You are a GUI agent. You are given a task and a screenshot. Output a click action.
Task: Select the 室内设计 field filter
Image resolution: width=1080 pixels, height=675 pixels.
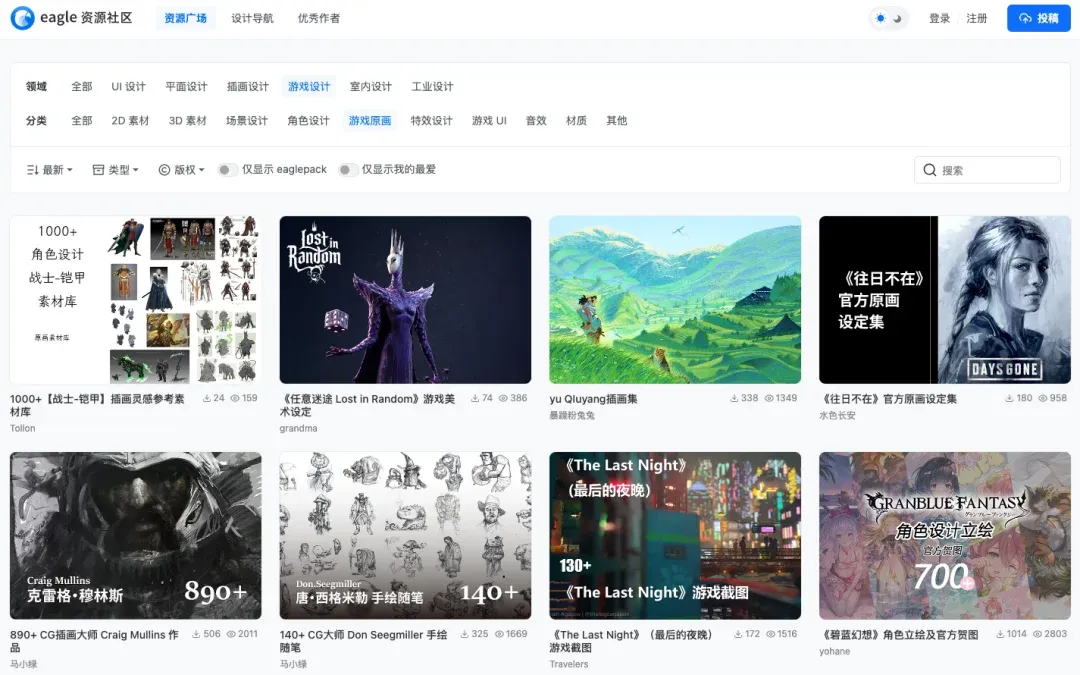371,86
